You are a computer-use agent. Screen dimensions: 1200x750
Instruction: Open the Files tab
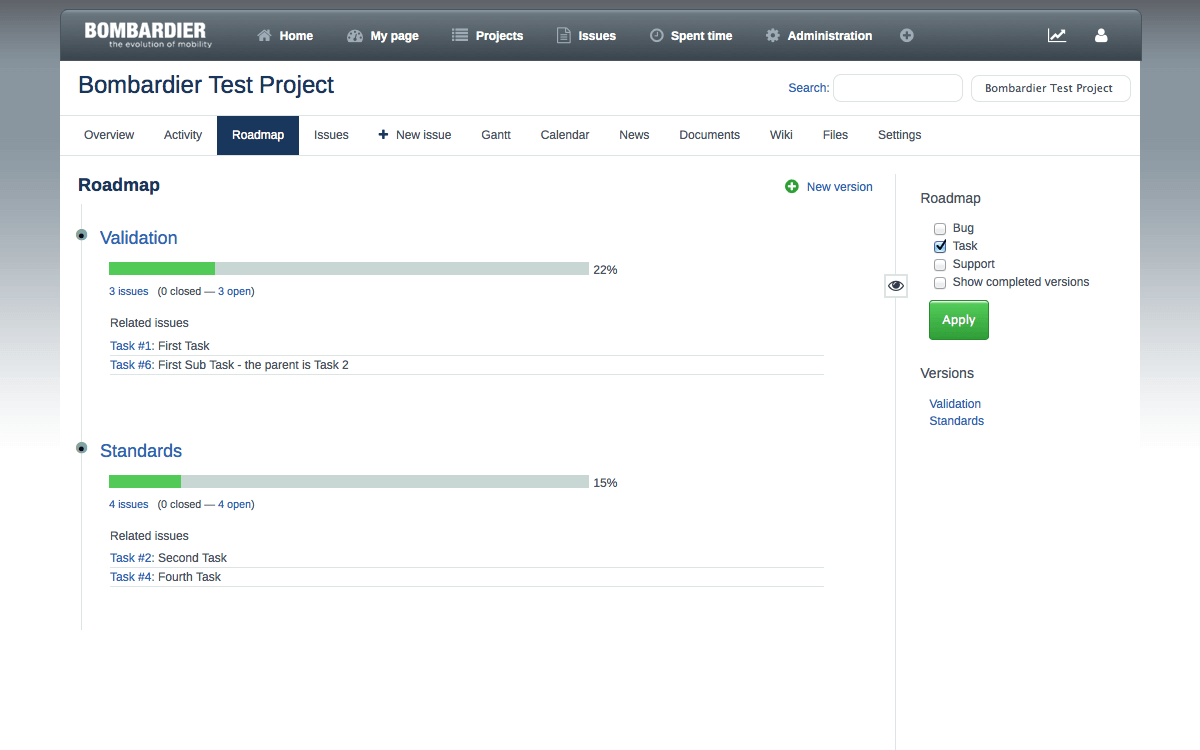pos(835,135)
